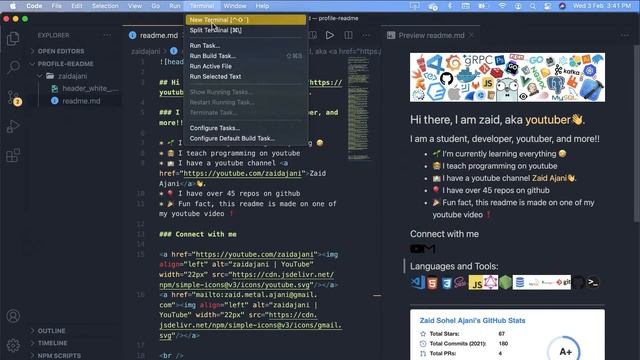Open Wi-Fi status in menu bar

(502, 6)
